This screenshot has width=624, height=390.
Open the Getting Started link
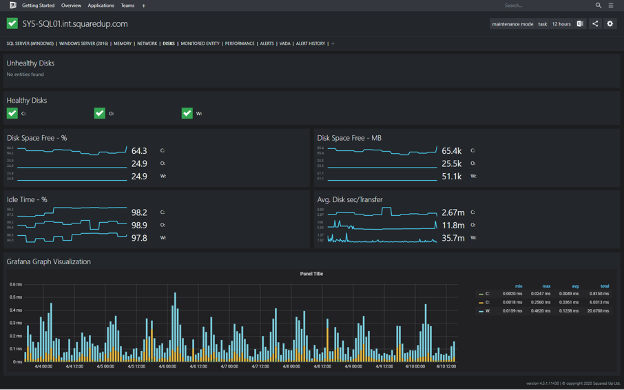[x=38, y=6]
